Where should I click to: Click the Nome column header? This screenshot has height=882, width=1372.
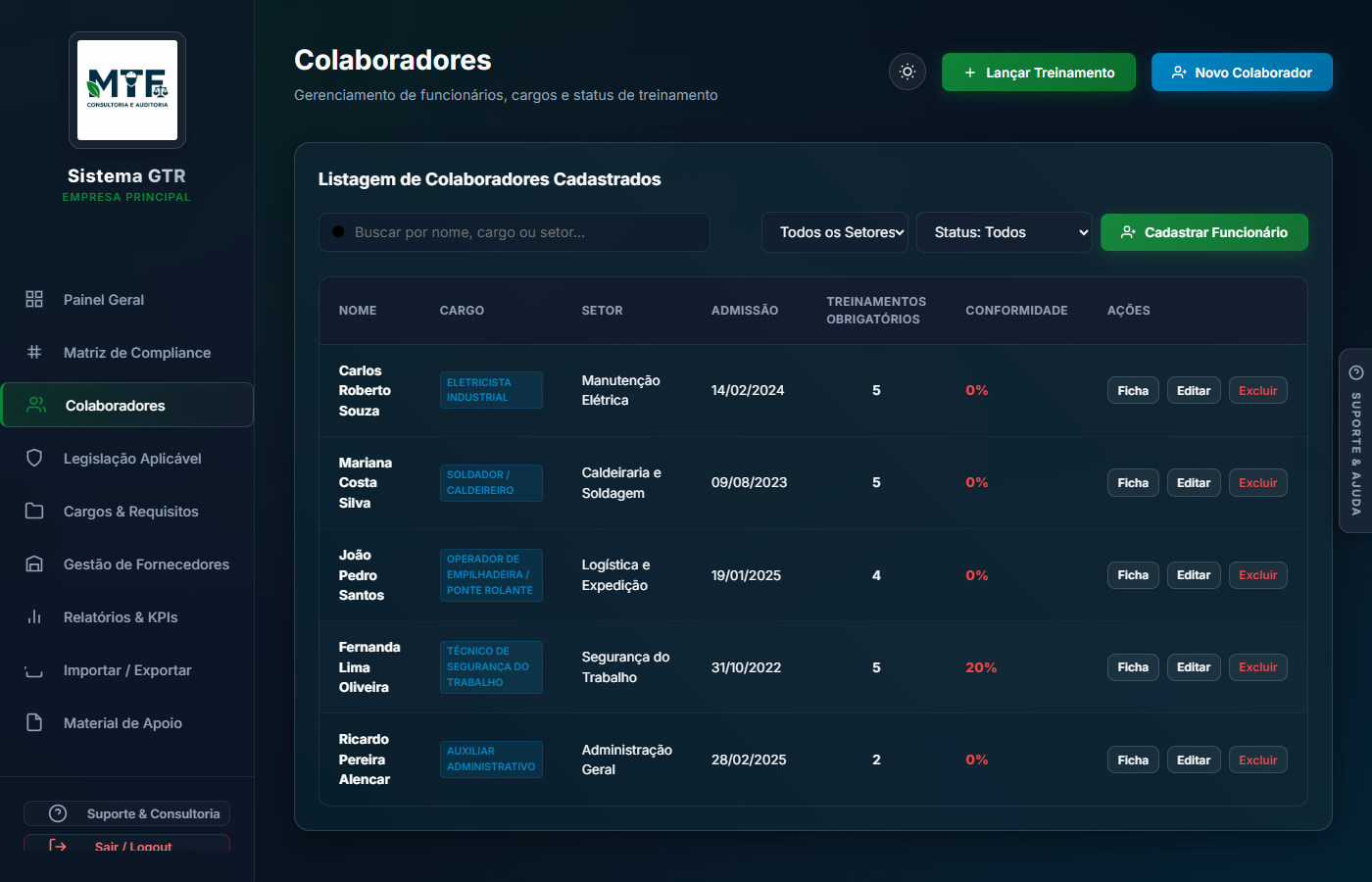[358, 311]
